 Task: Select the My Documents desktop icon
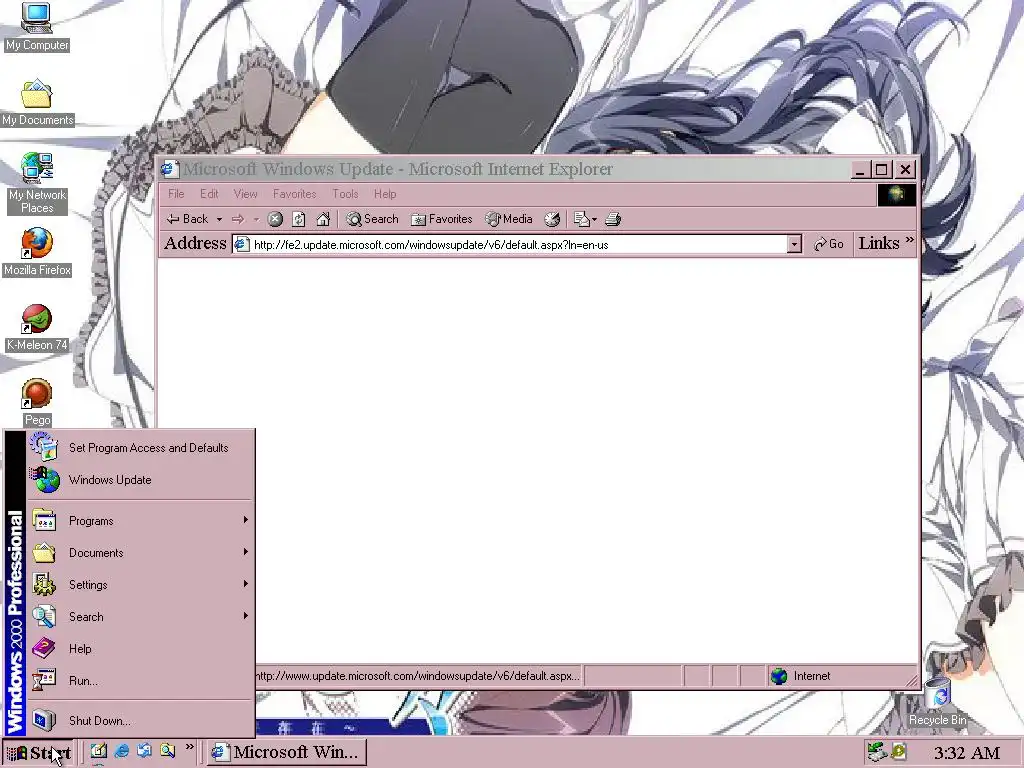[x=37, y=103]
